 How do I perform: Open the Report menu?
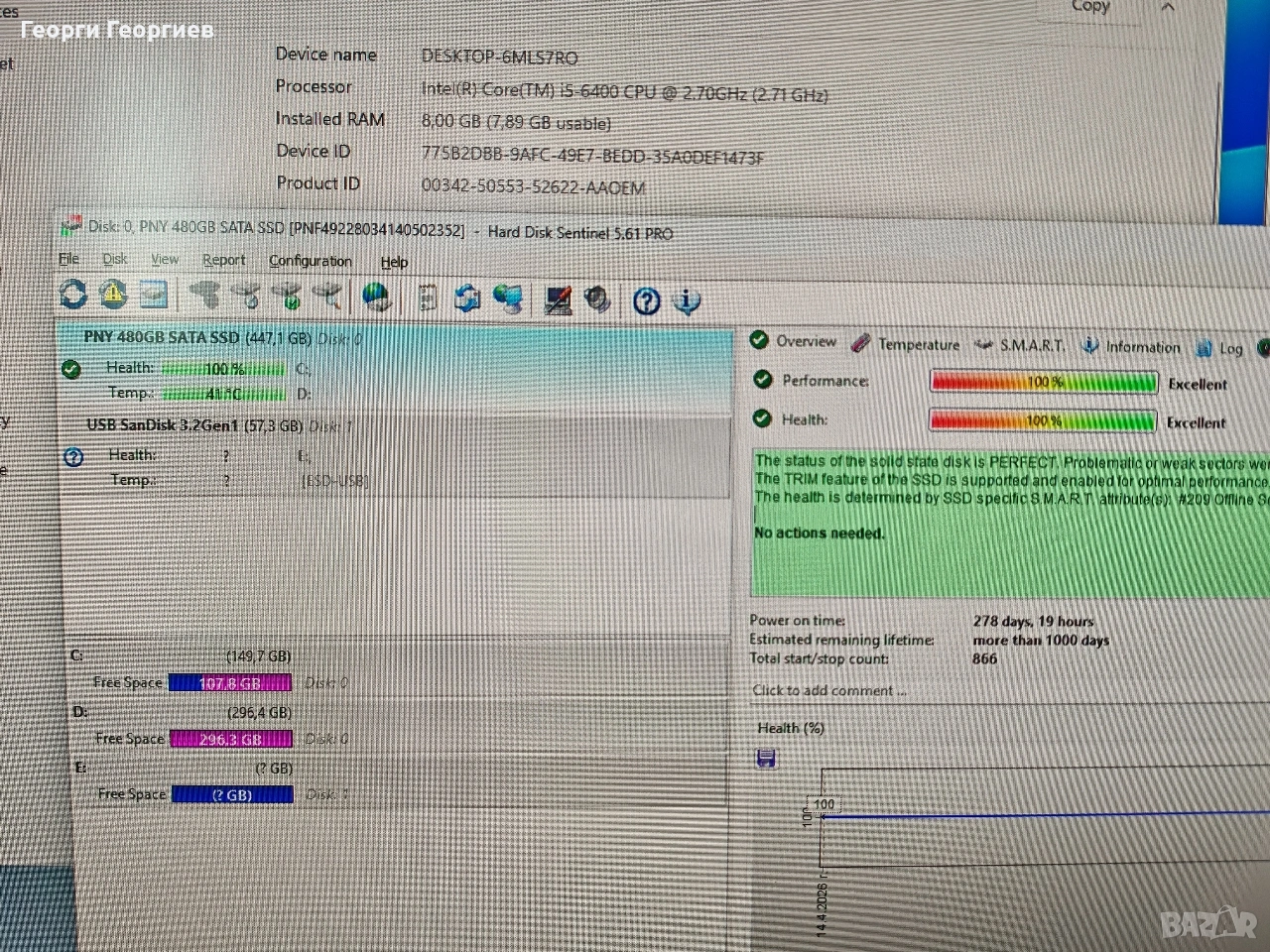(x=223, y=260)
